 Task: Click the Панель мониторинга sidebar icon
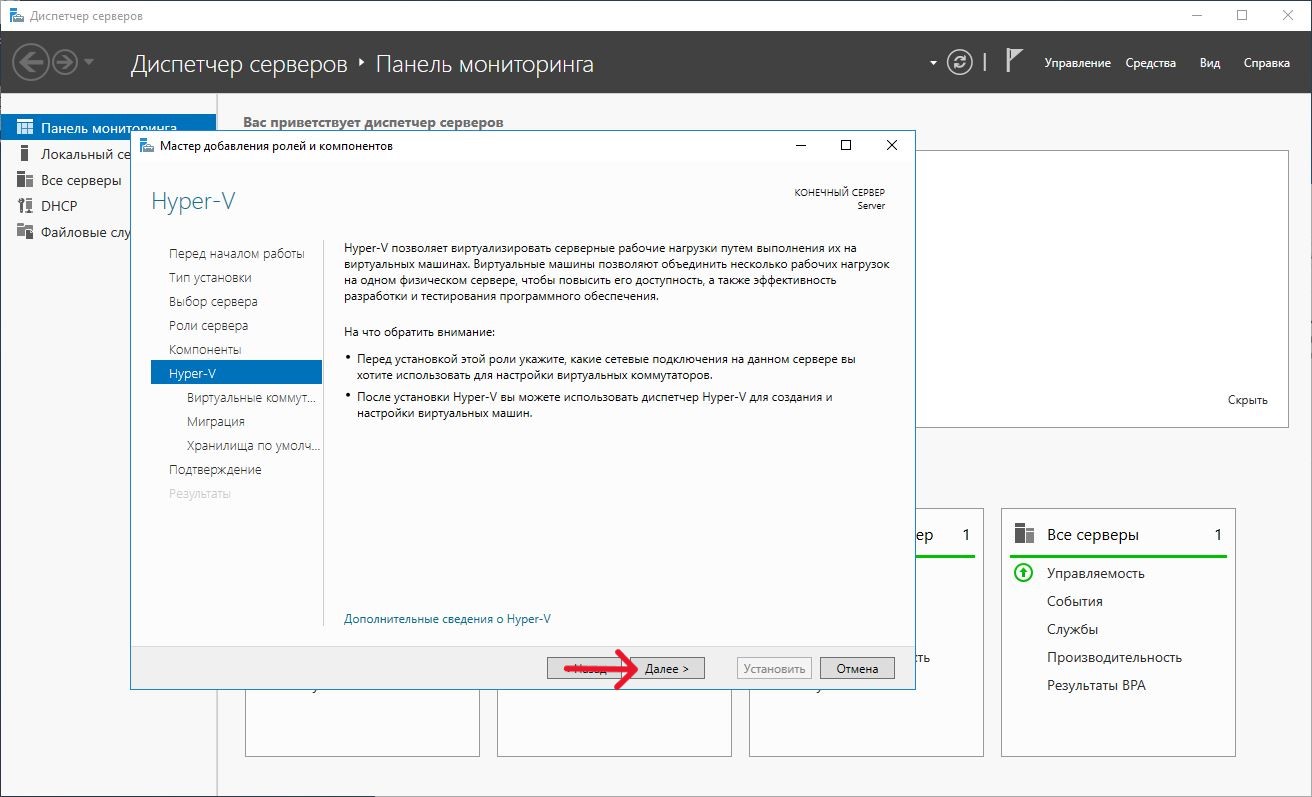tap(25, 128)
